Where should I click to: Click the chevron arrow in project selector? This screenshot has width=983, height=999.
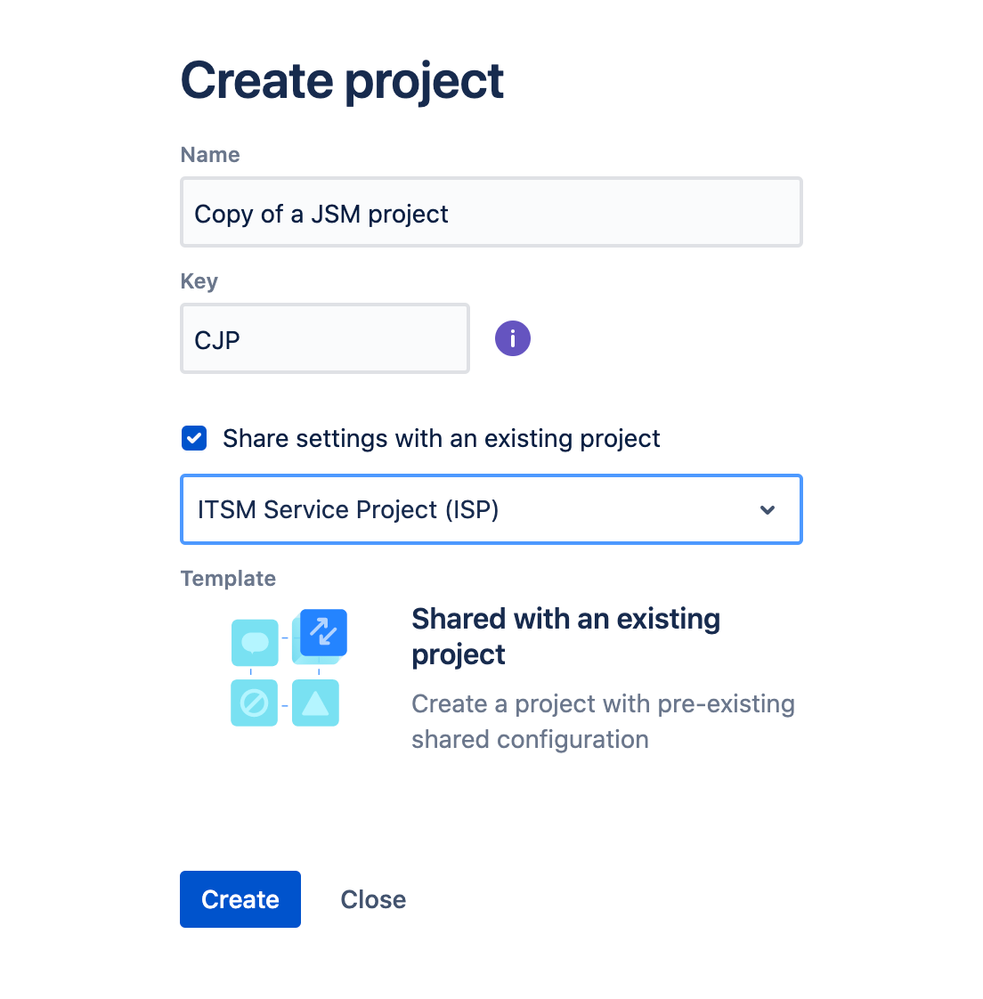[x=767, y=510]
